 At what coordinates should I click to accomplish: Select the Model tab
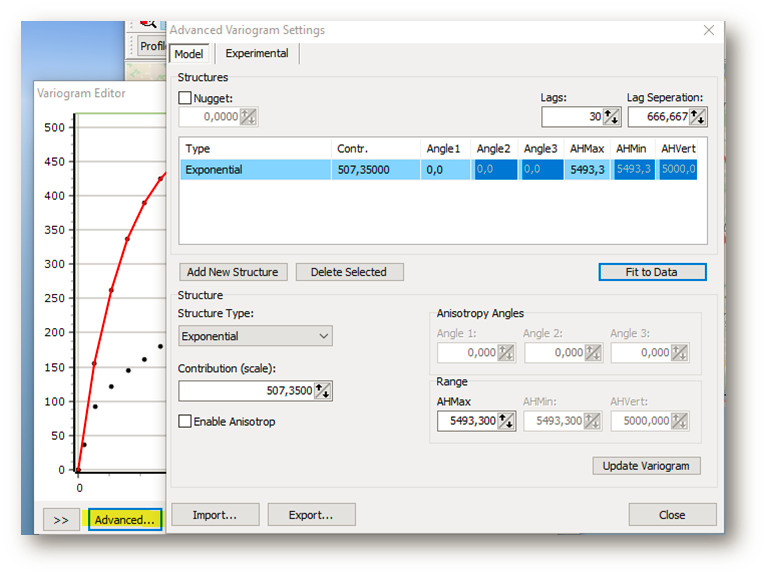pos(188,54)
